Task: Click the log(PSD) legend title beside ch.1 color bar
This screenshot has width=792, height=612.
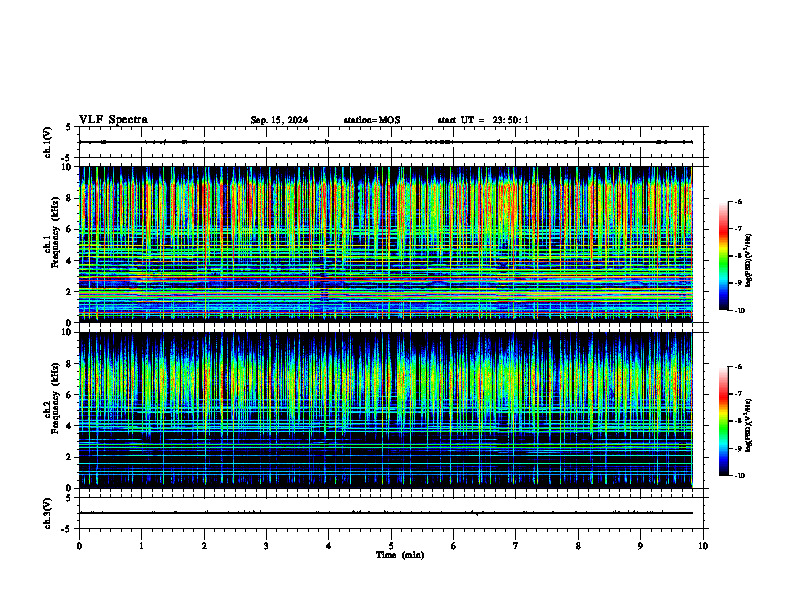Action: (750, 260)
